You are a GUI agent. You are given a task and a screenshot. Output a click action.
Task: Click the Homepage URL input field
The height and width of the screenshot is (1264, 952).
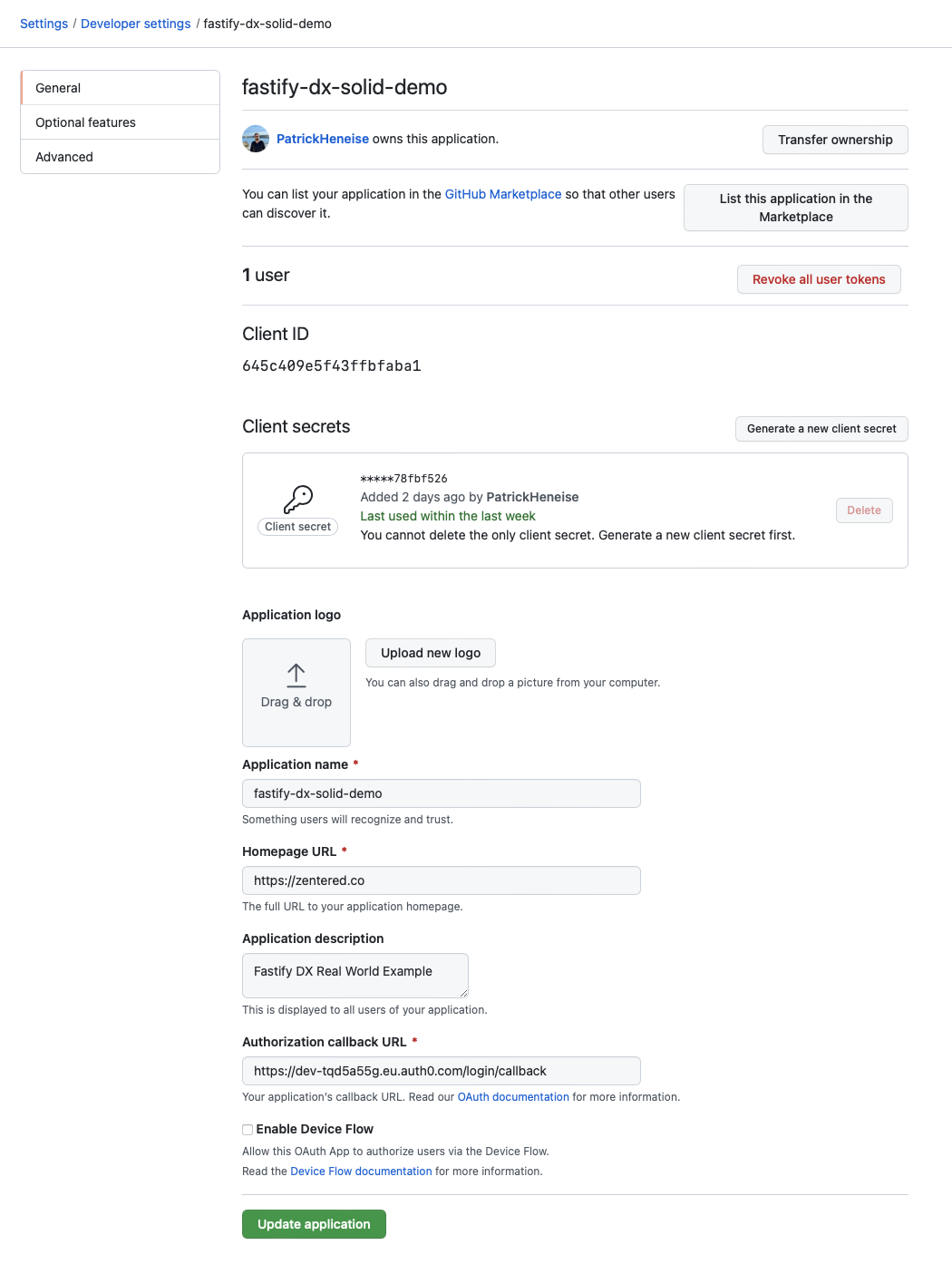point(441,880)
